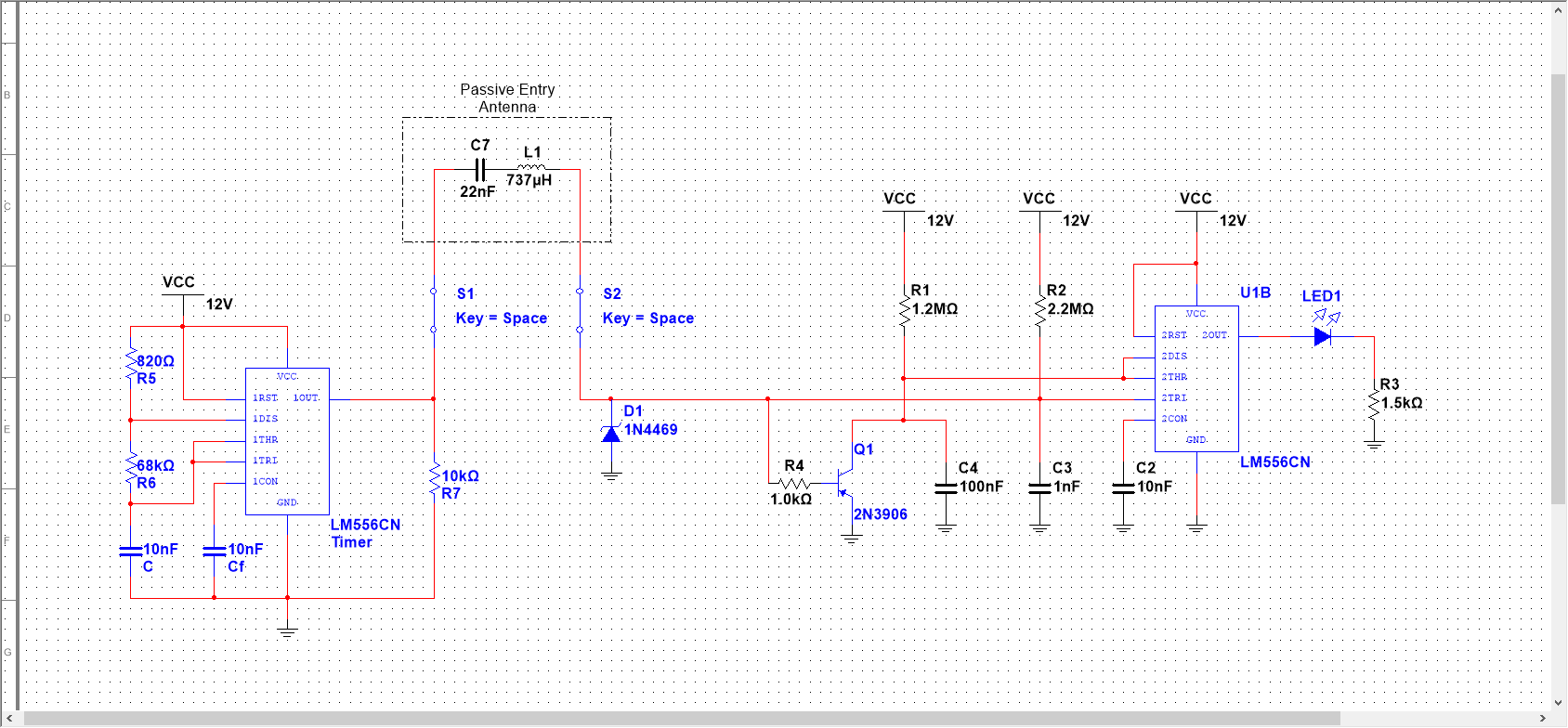Screen dimensions: 1568x728
Task: Select the 10nF capacitor labeled C
Action: [x=130, y=550]
